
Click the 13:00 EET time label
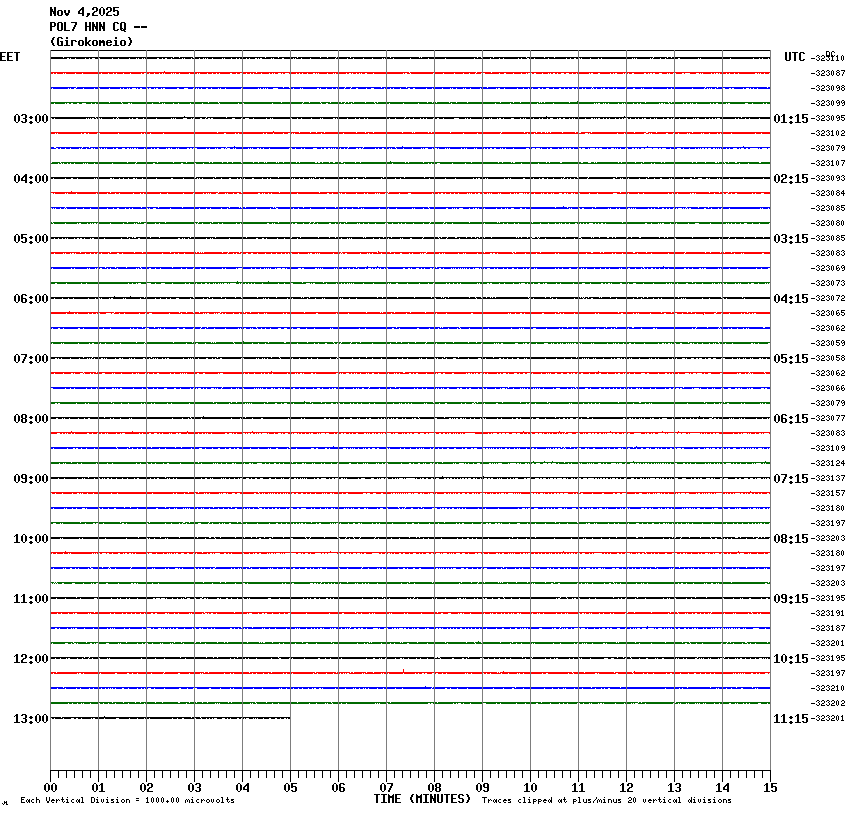tap(30, 719)
